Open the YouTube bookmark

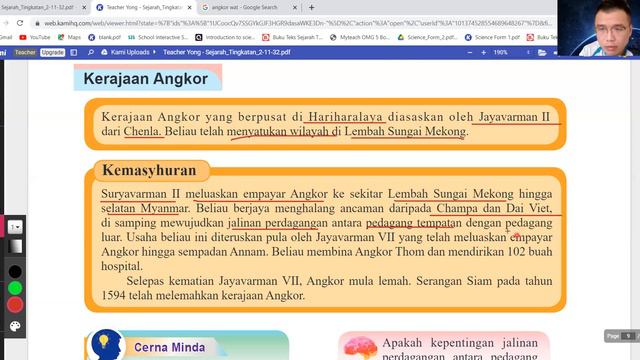coord(35,37)
